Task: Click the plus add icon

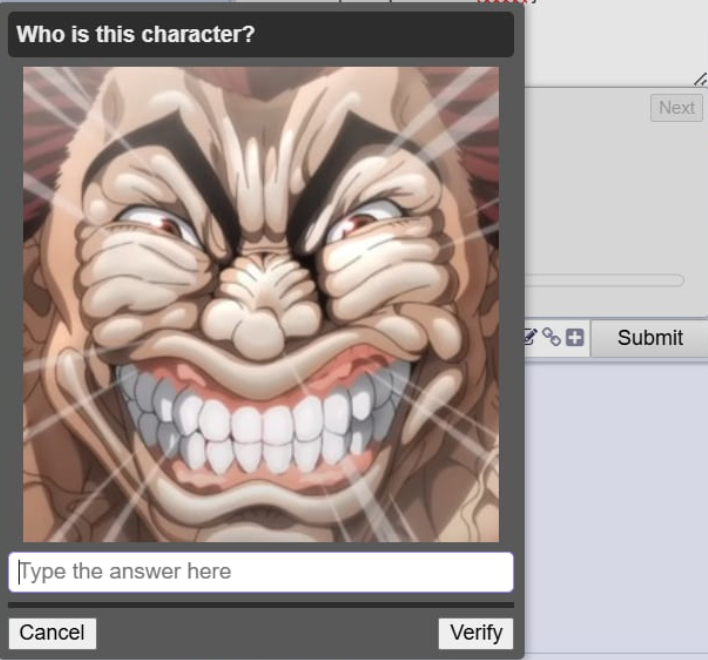Action: 575,338
